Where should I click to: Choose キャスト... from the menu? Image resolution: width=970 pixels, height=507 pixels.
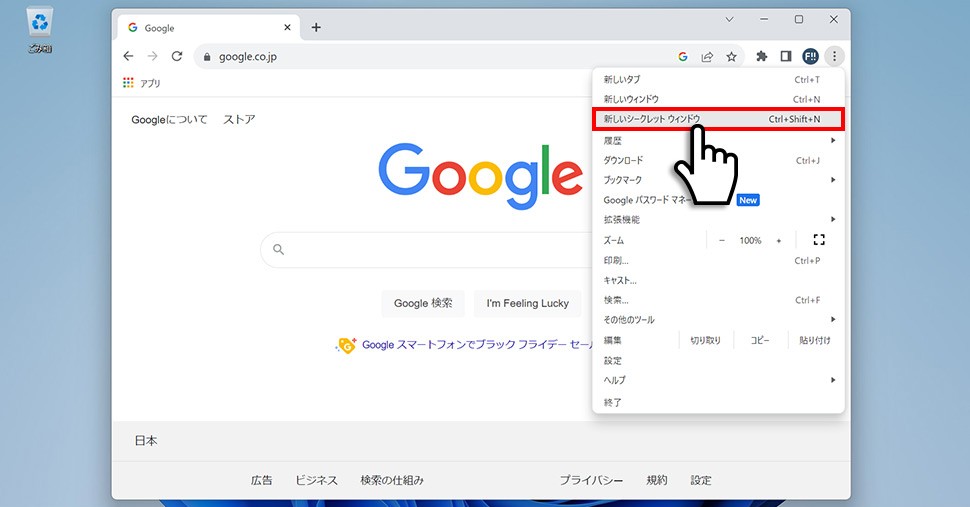pos(718,281)
